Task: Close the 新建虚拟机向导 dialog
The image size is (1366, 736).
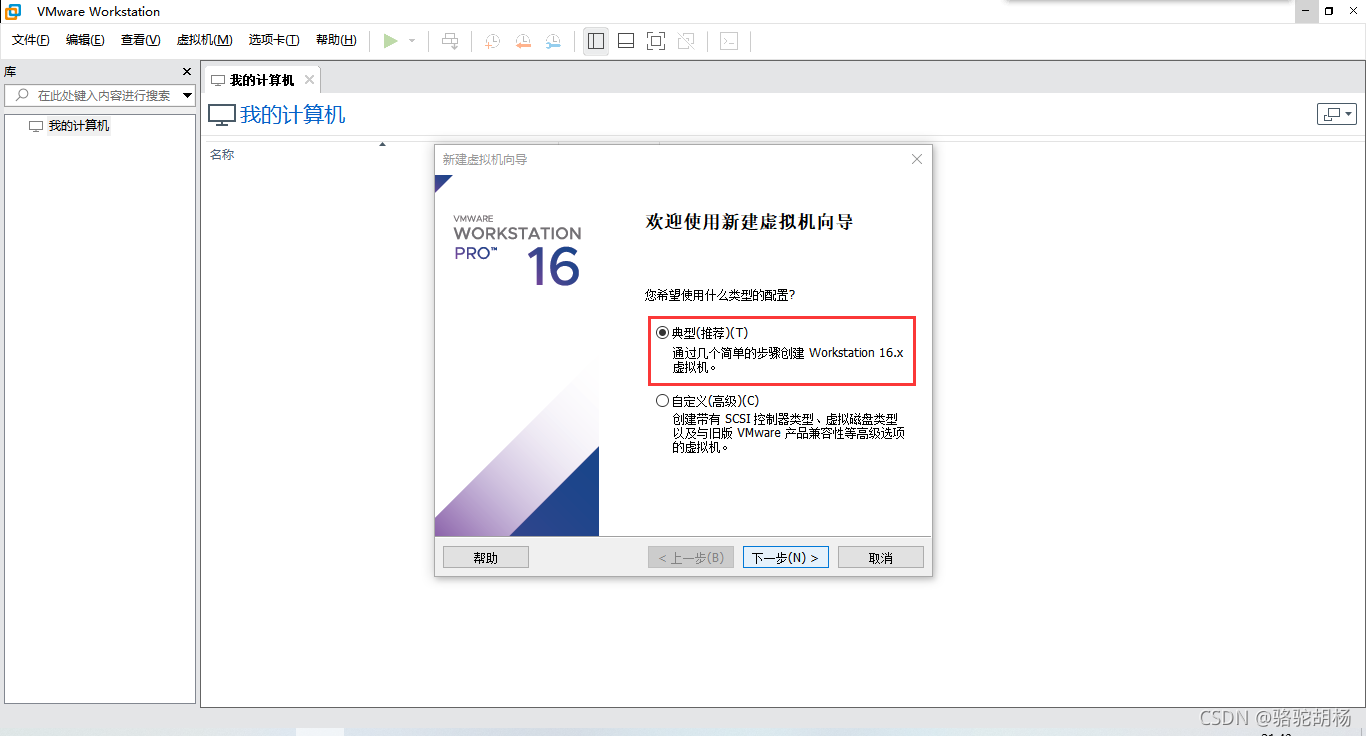Action: tap(917, 159)
